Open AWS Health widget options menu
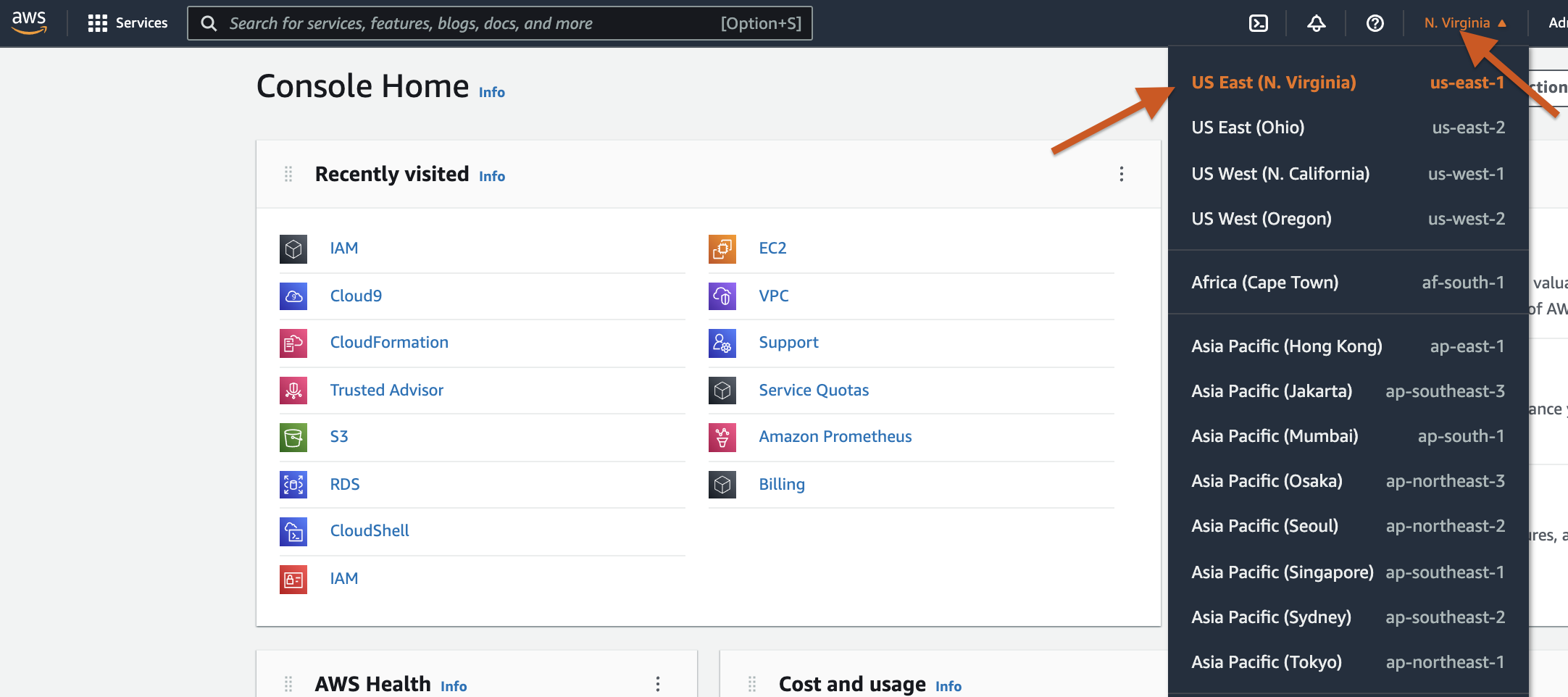The width and height of the screenshot is (1568, 697). [657, 683]
